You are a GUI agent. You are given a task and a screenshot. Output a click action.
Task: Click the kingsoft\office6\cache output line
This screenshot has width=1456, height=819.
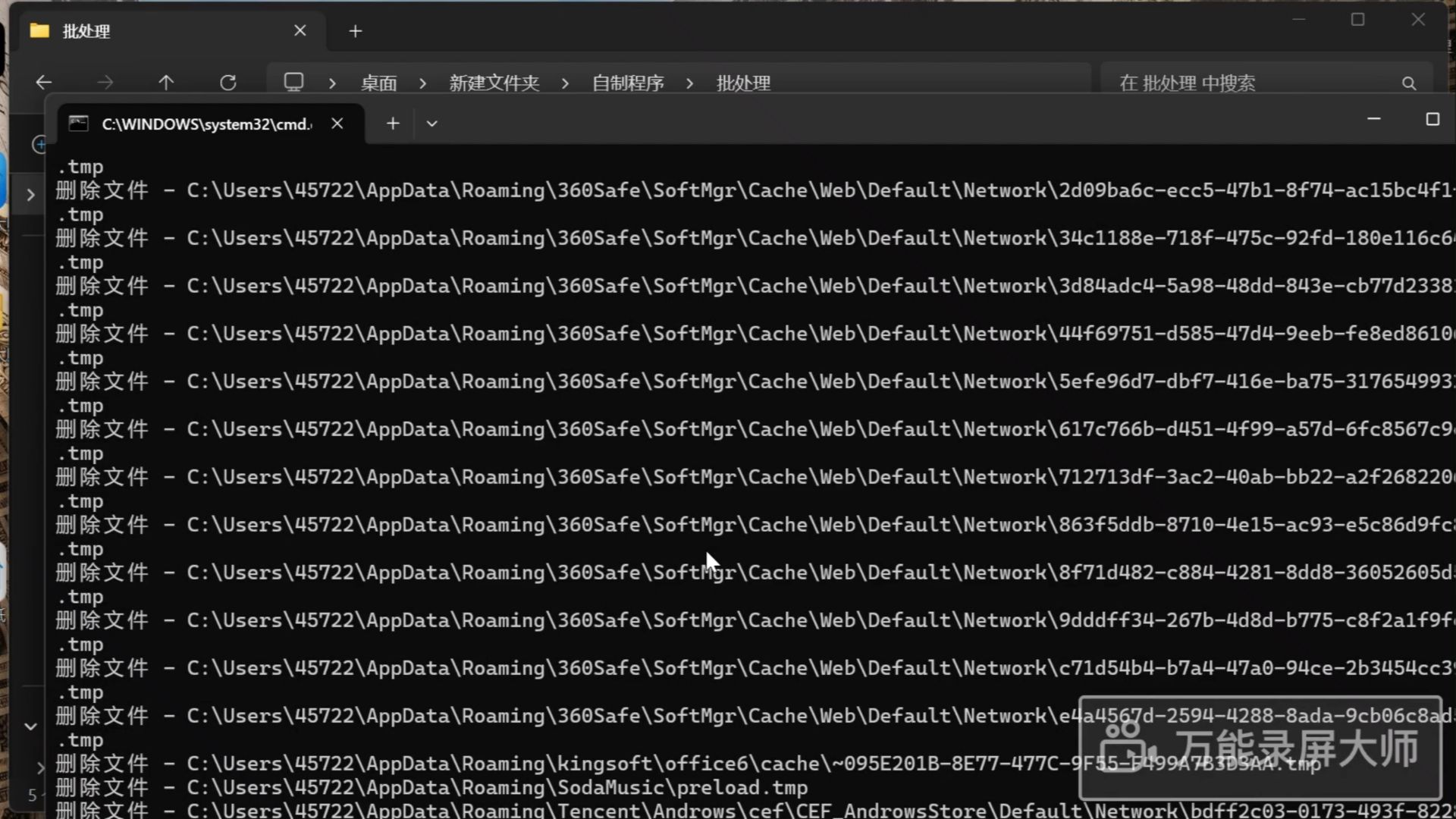coord(689,763)
